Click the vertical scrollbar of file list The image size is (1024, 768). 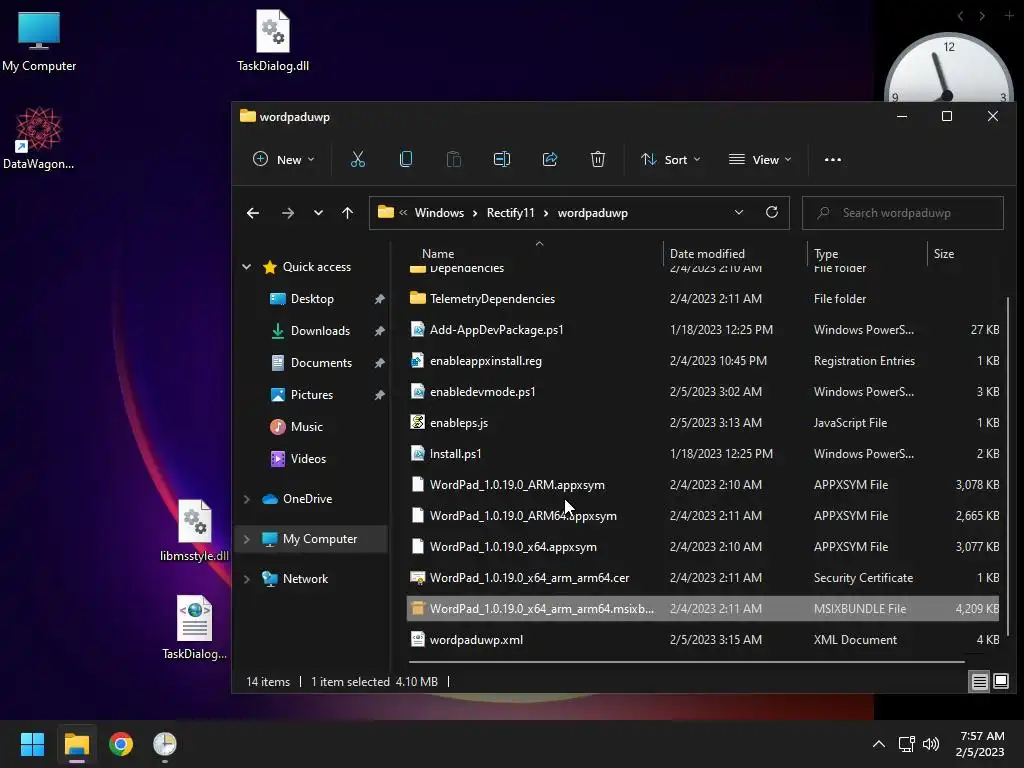(1008, 464)
